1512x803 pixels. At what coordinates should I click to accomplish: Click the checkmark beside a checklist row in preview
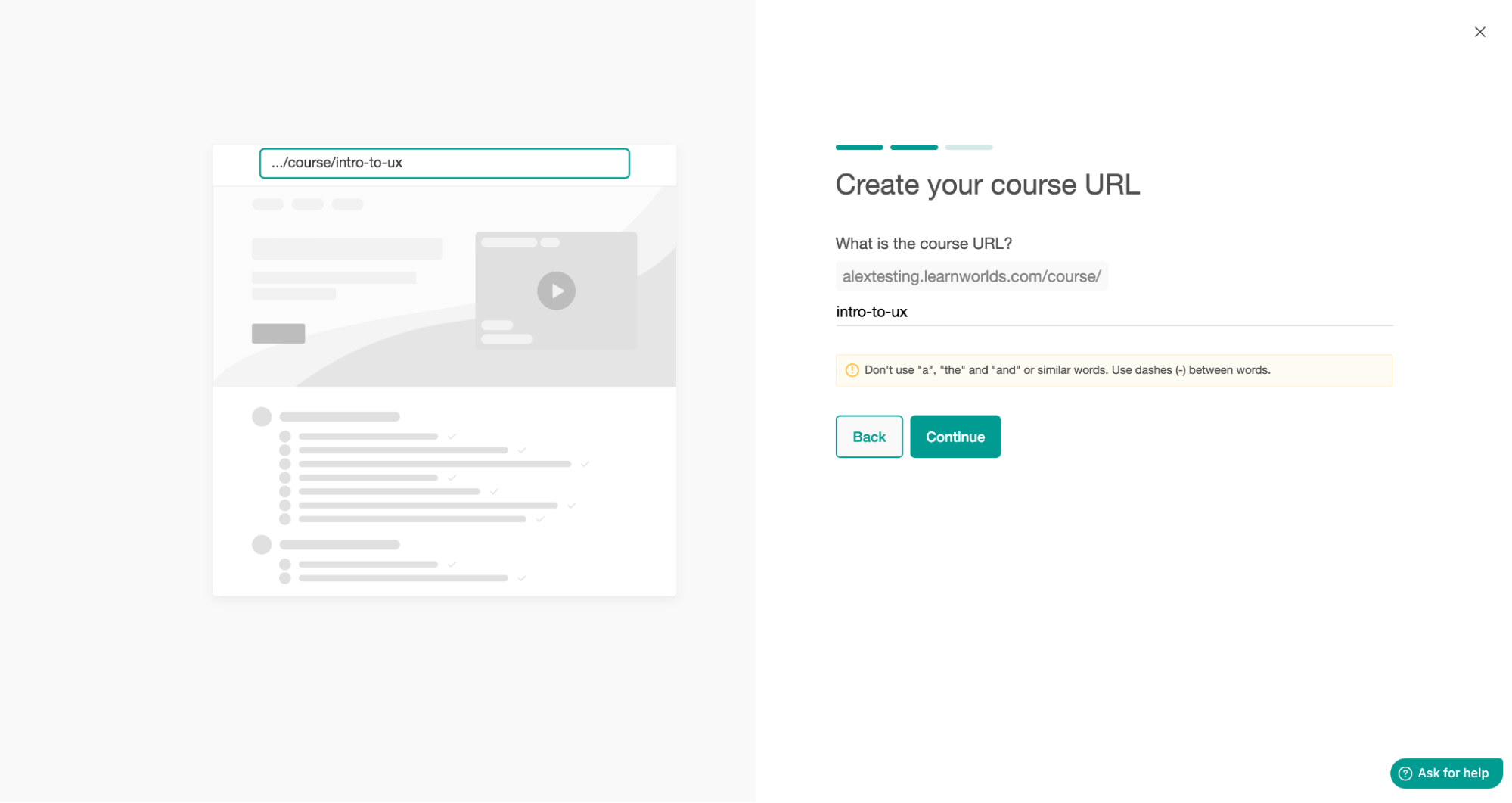point(451,436)
